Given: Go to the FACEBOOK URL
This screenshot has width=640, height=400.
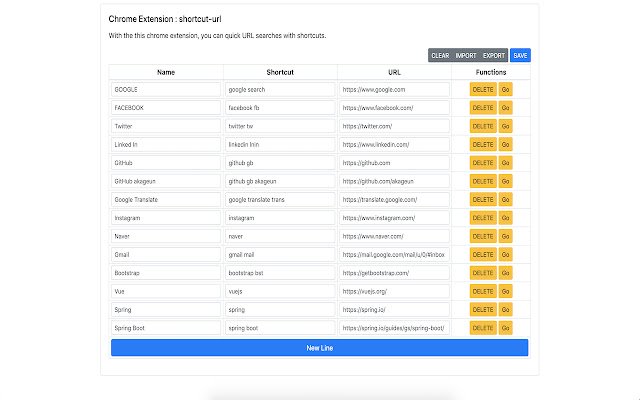Looking at the screenshot, I should [x=505, y=108].
